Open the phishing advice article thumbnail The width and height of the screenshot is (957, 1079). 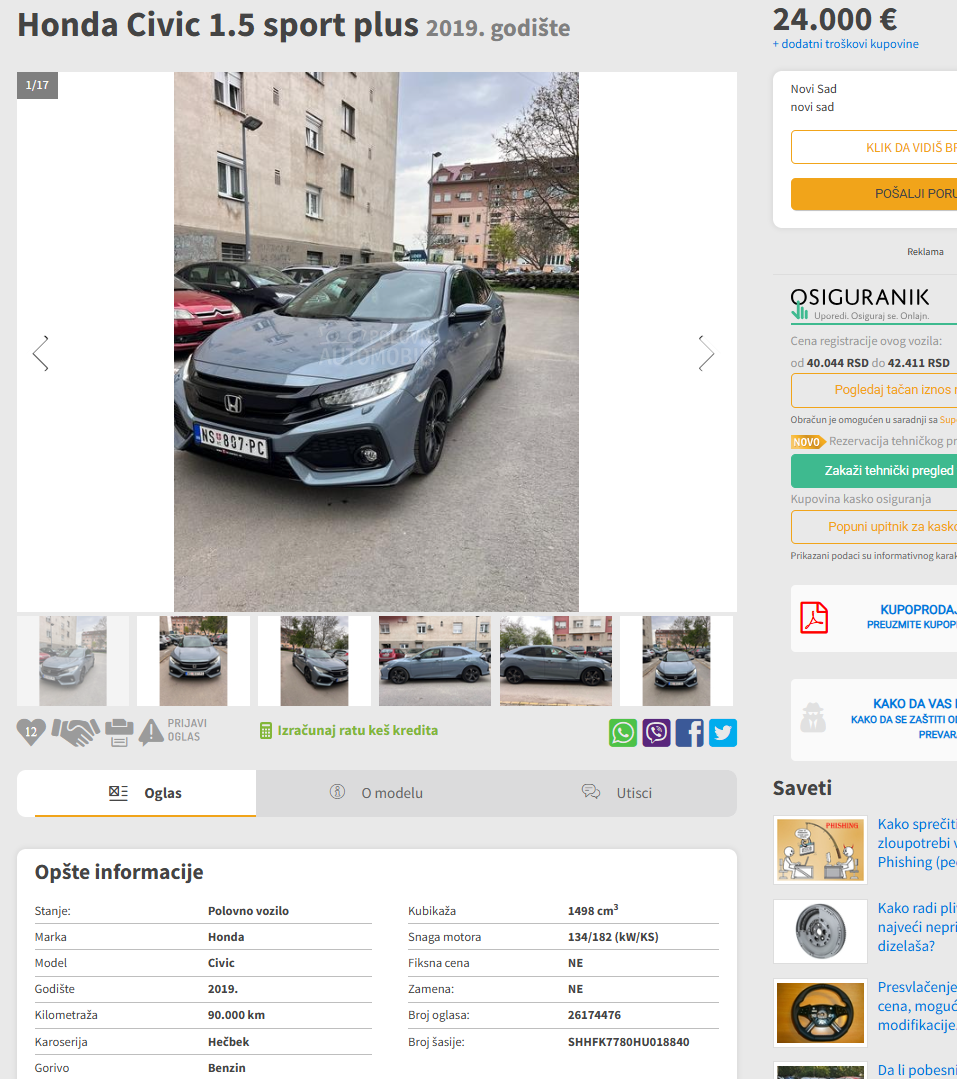click(820, 850)
